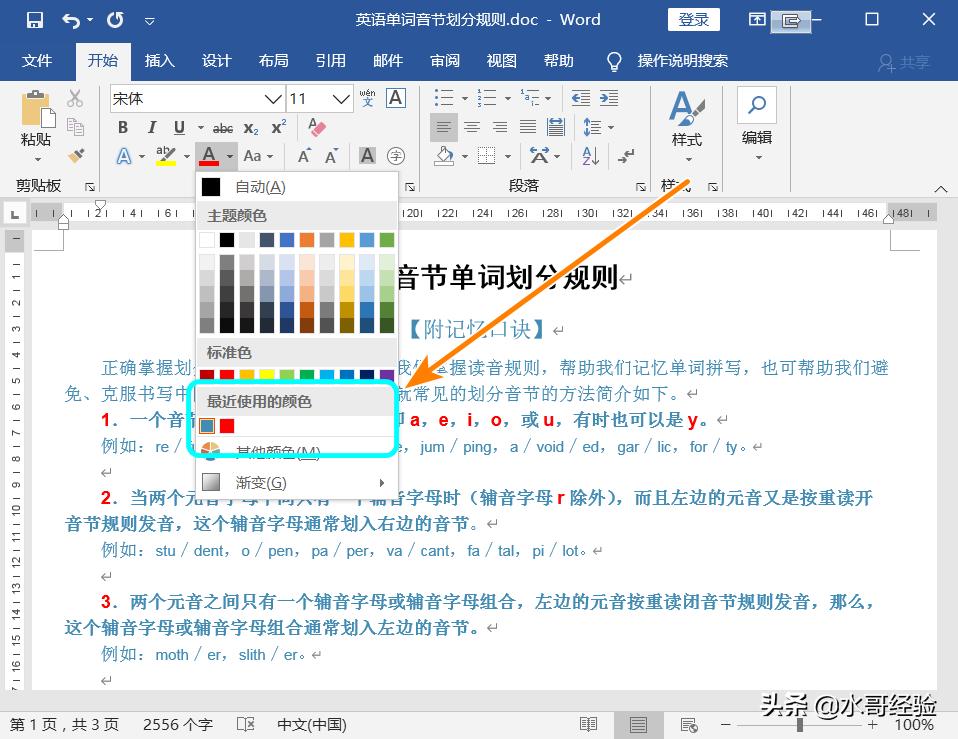Viewport: 958px width, 739px height.
Task: Save the document
Action: click(36, 19)
